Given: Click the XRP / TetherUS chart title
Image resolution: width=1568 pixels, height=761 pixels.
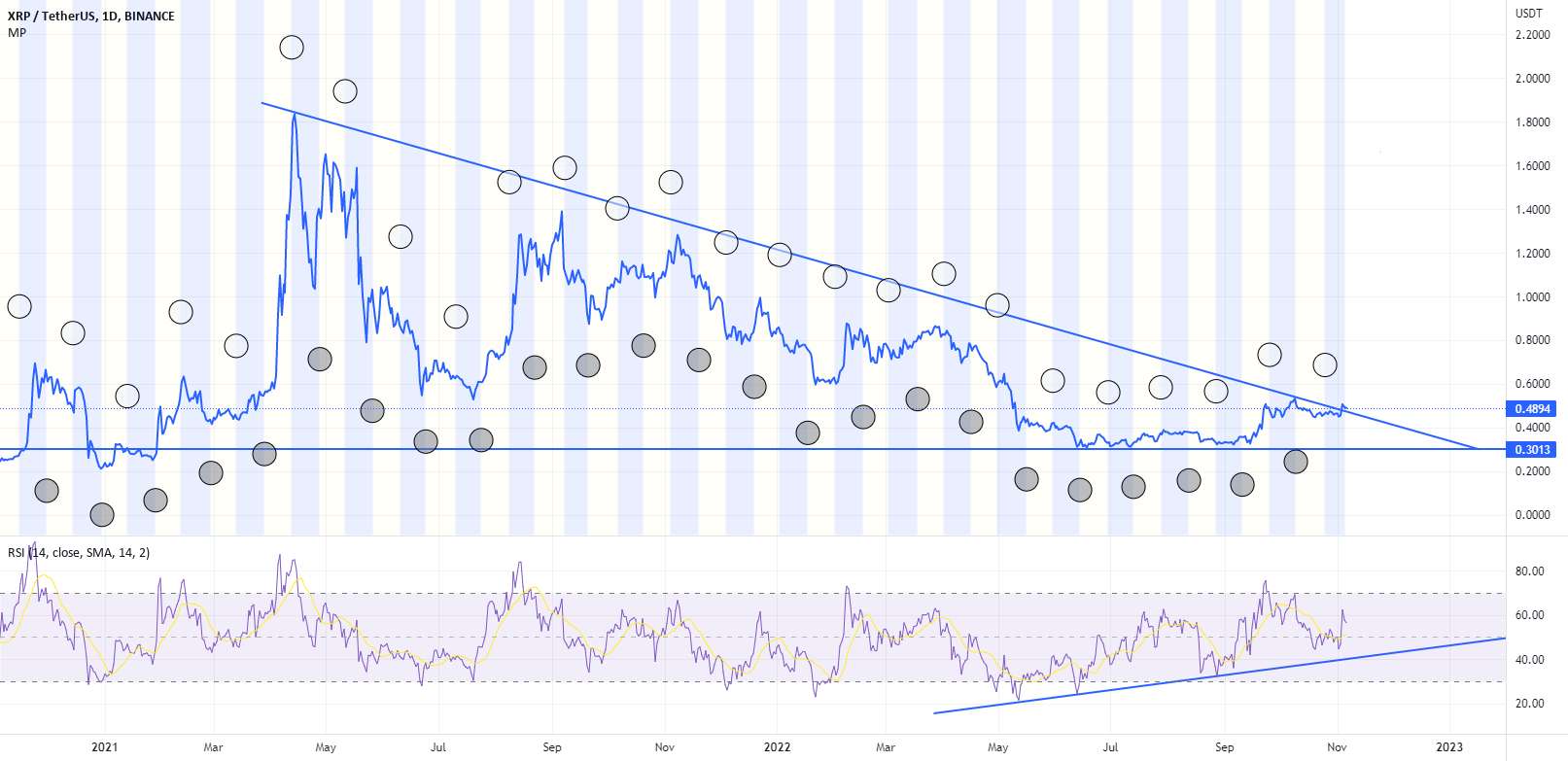Looking at the screenshot, I should coord(91,17).
